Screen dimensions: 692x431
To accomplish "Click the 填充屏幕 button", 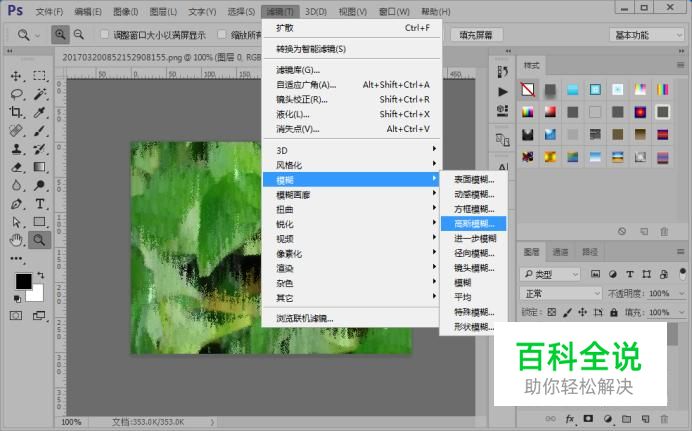I will (x=476, y=35).
